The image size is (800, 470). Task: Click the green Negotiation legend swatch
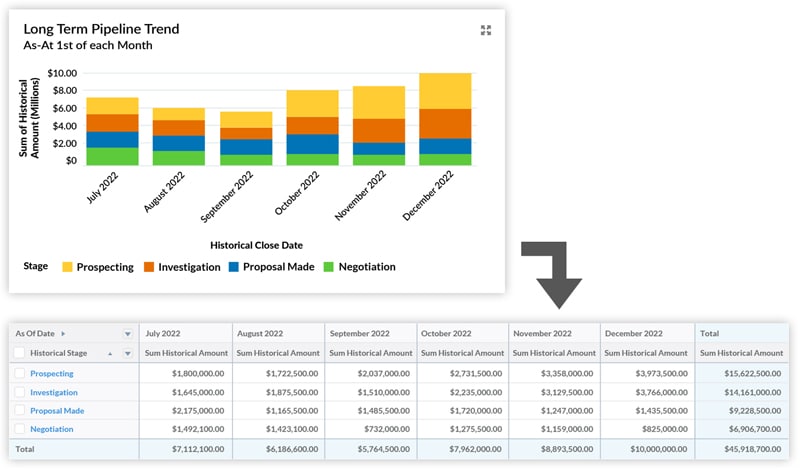coord(329,267)
